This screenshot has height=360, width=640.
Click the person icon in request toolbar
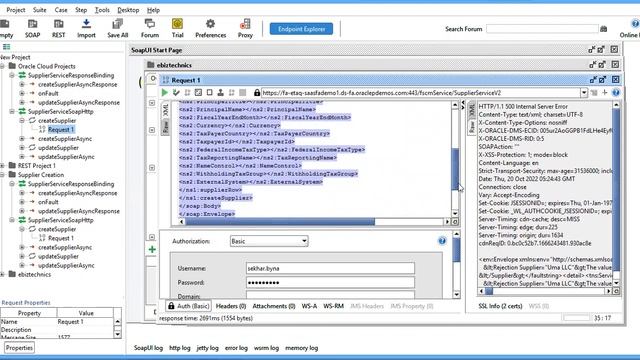[220, 93]
